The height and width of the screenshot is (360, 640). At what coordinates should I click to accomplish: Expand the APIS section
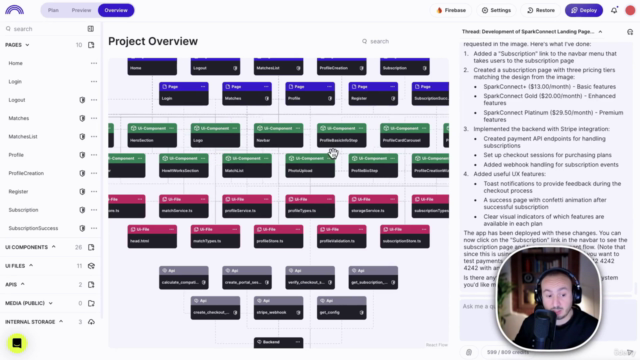pyautogui.click(x=22, y=284)
